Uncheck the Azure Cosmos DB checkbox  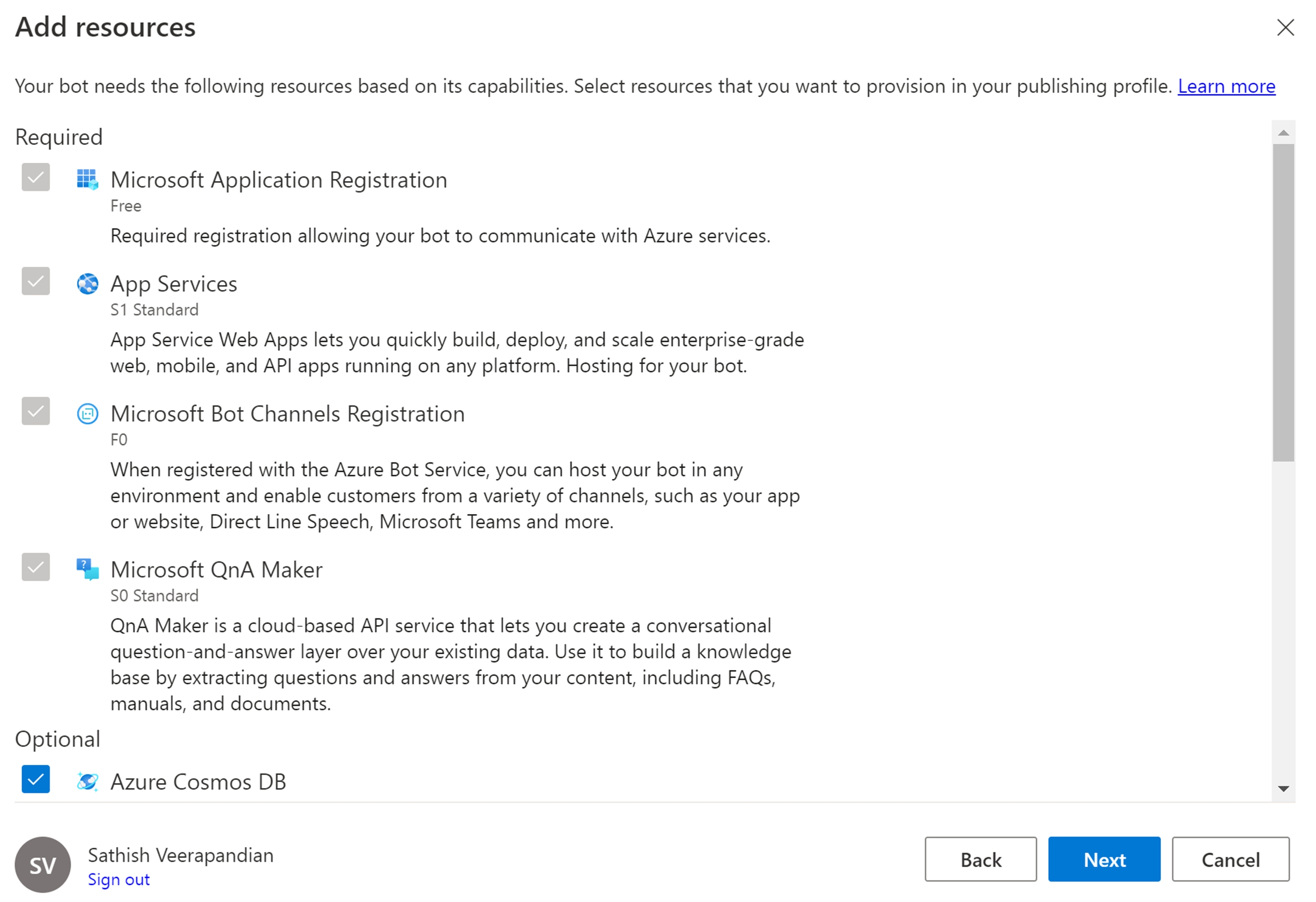point(36,779)
